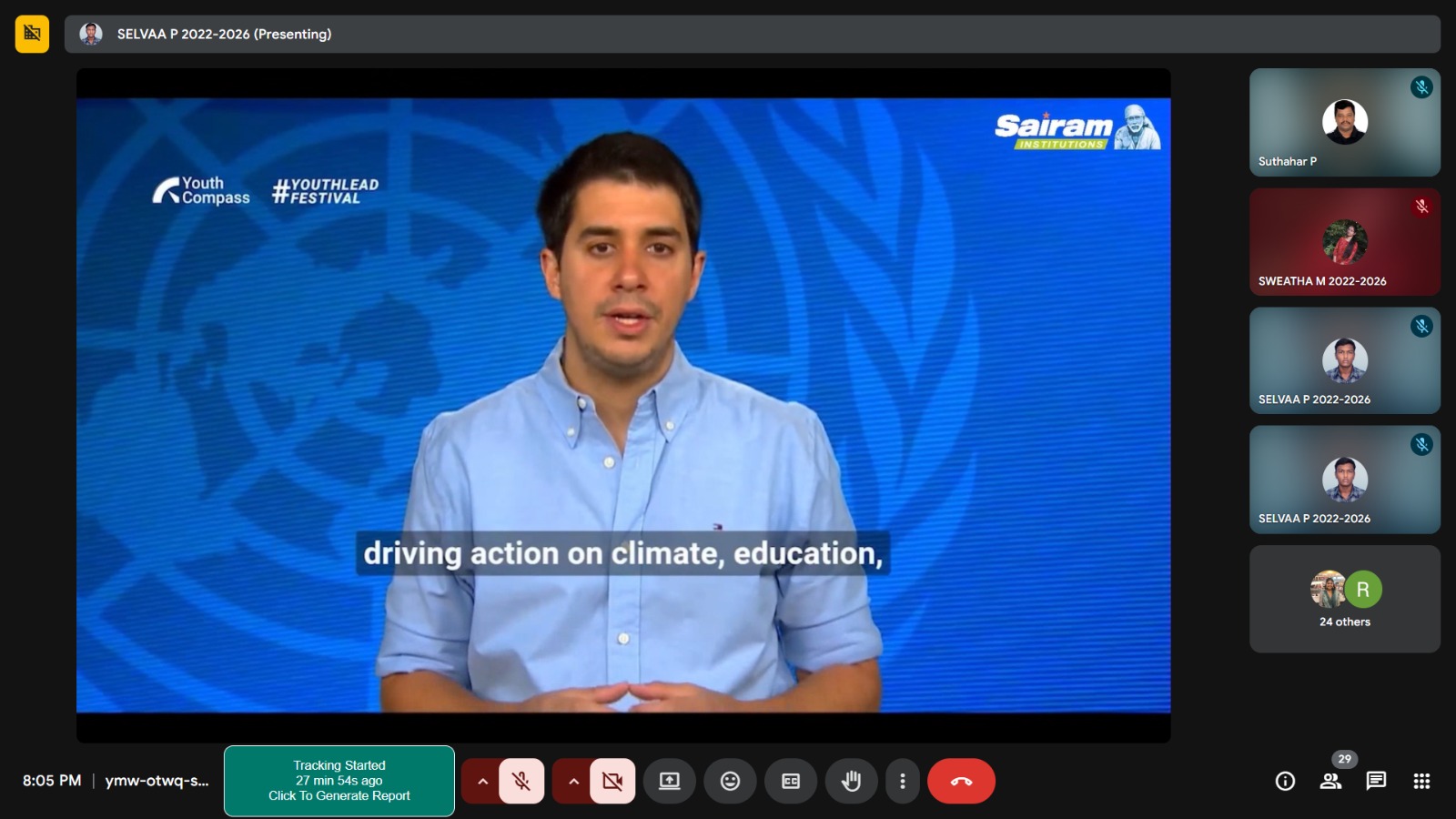The width and height of the screenshot is (1456, 819).
Task: Click the caption text 'driving action on climate, education,'
Action: pos(623,553)
